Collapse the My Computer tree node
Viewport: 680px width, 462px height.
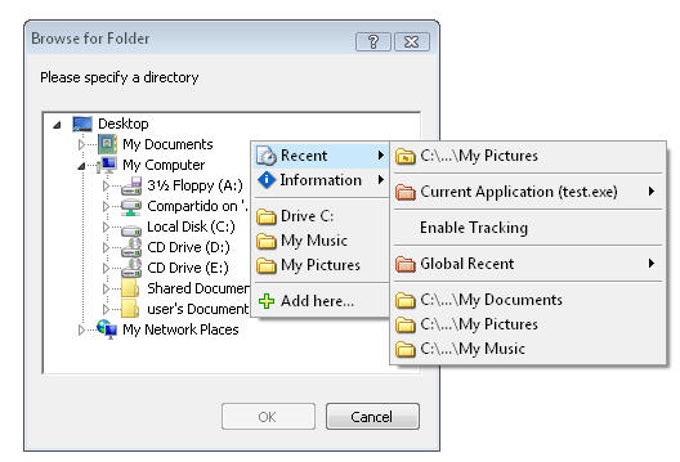coord(81,166)
